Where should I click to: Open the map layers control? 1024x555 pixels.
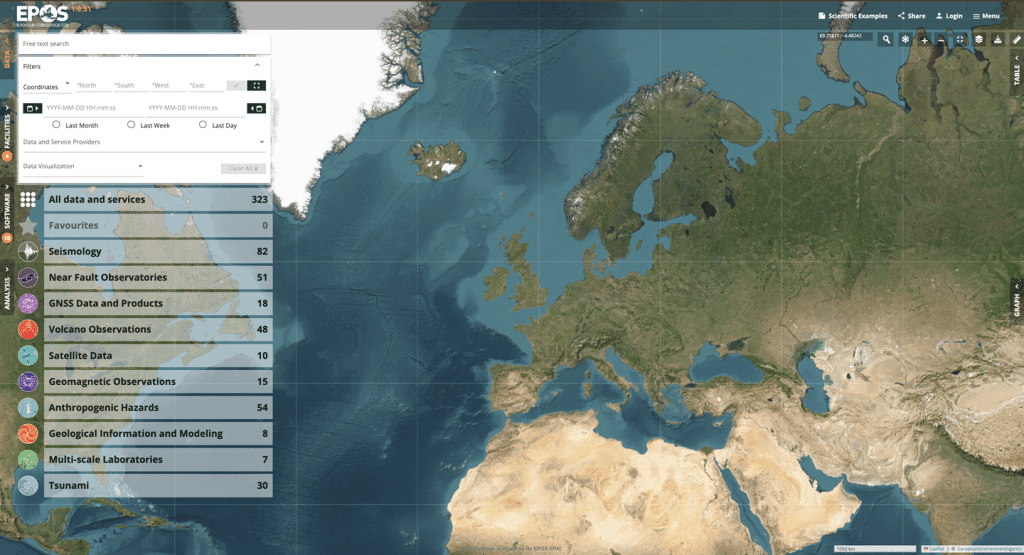pyautogui.click(x=979, y=39)
